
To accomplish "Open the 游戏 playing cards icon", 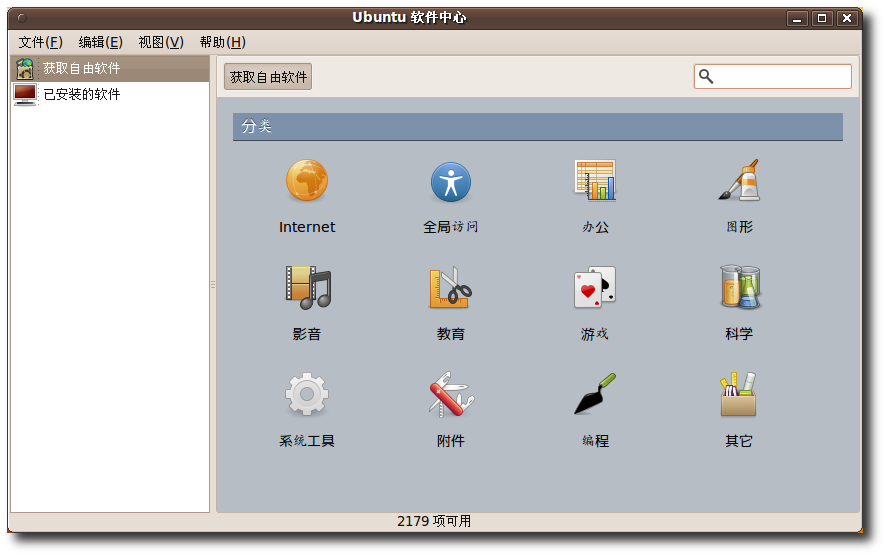I will (x=595, y=288).
